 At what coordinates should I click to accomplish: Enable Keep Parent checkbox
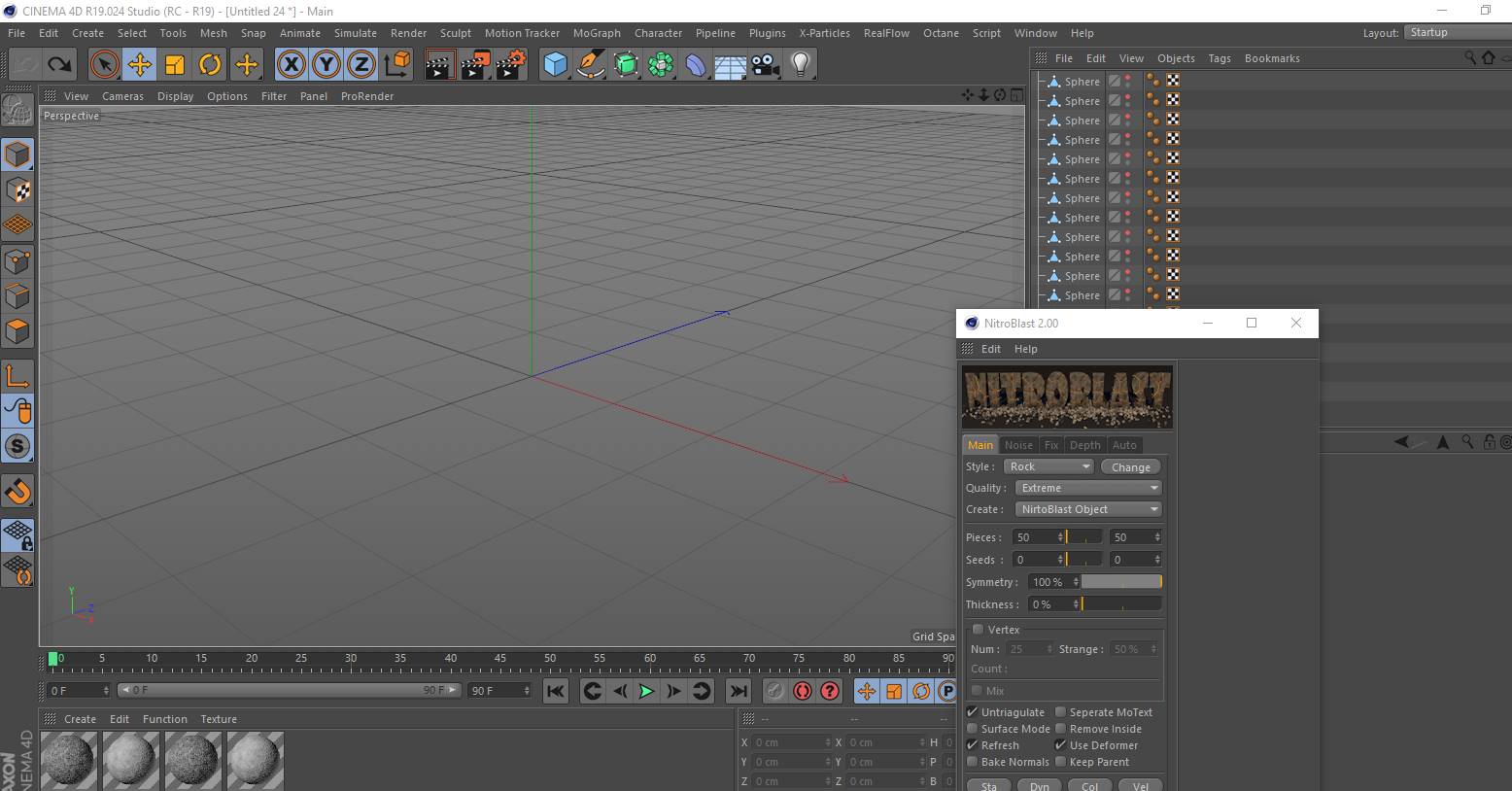1060,762
